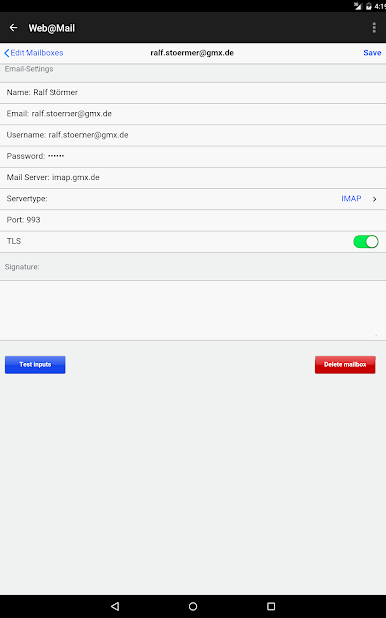Edit the Email address field
386x618 pixels.
(193, 114)
